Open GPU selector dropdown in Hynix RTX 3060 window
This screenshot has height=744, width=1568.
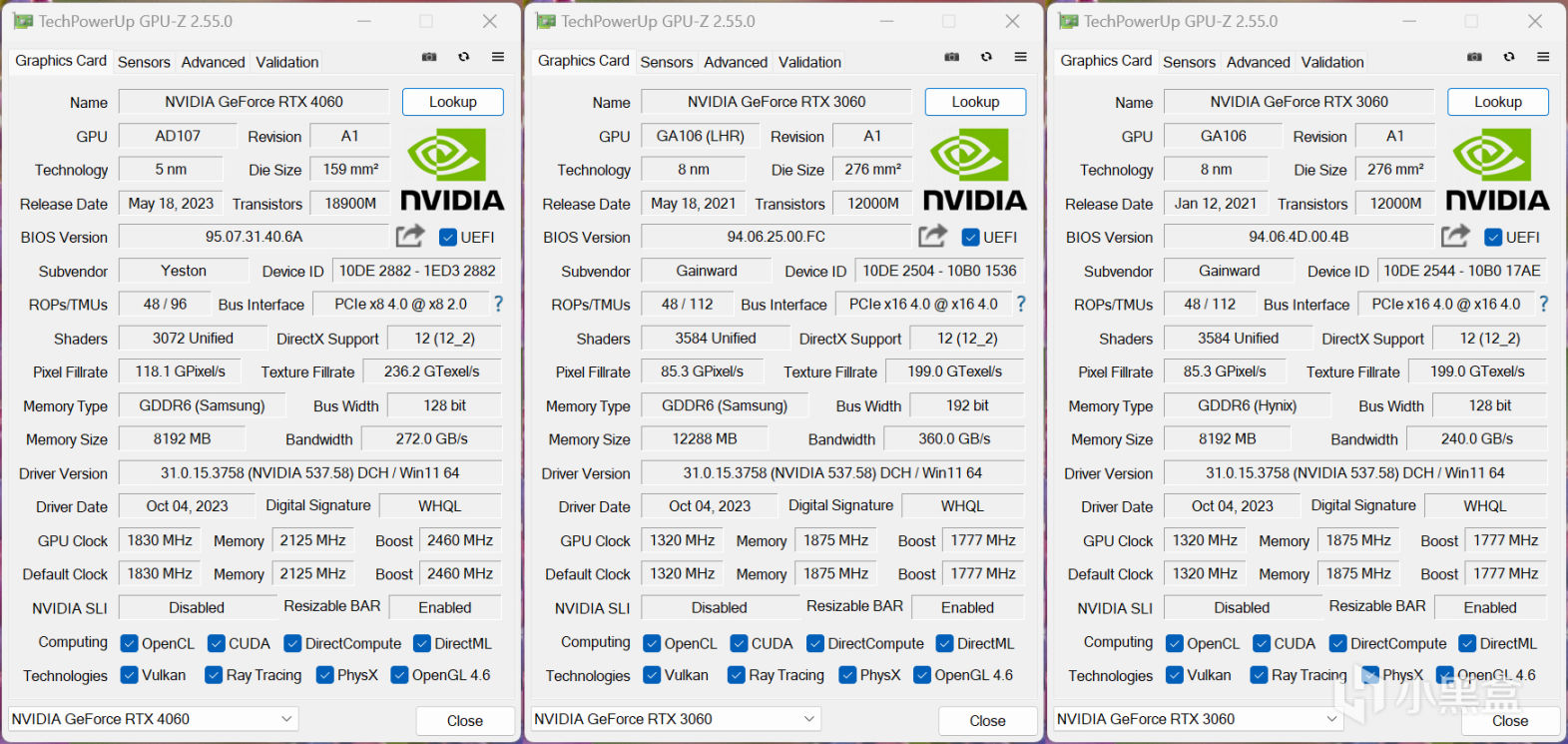(x=1199, y=719)
